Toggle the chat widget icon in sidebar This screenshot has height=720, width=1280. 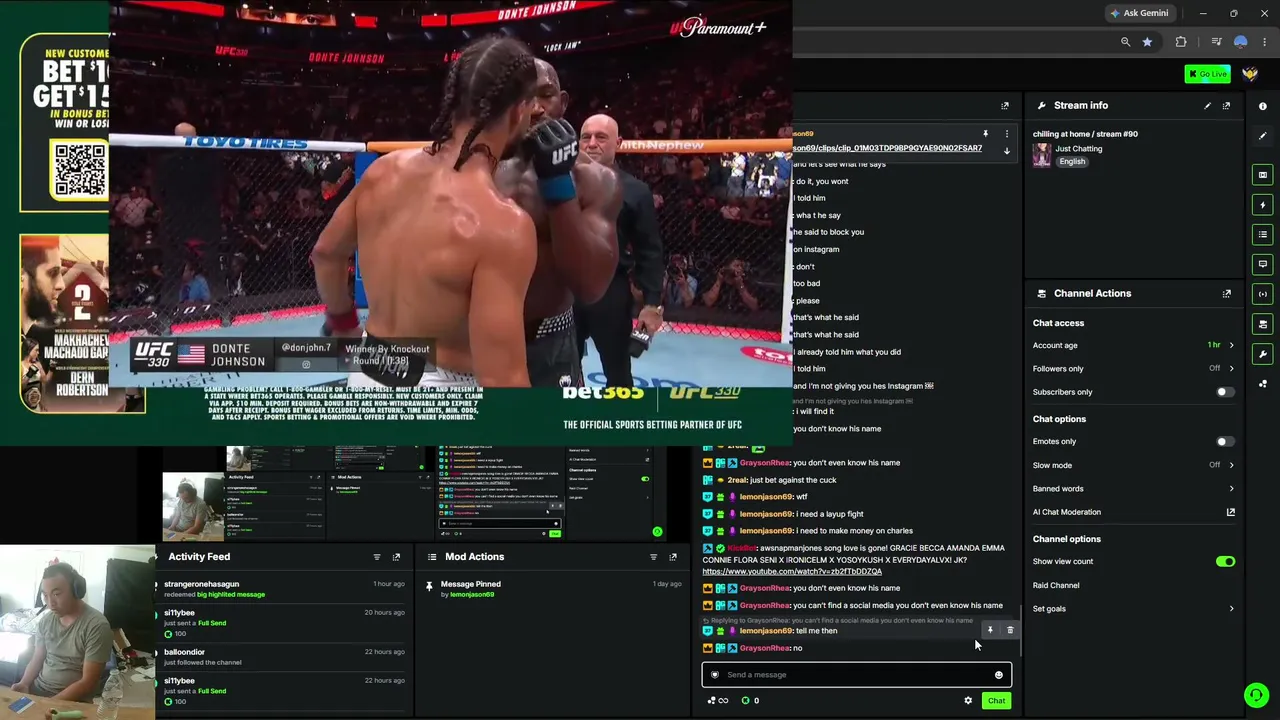(1263, 265)
